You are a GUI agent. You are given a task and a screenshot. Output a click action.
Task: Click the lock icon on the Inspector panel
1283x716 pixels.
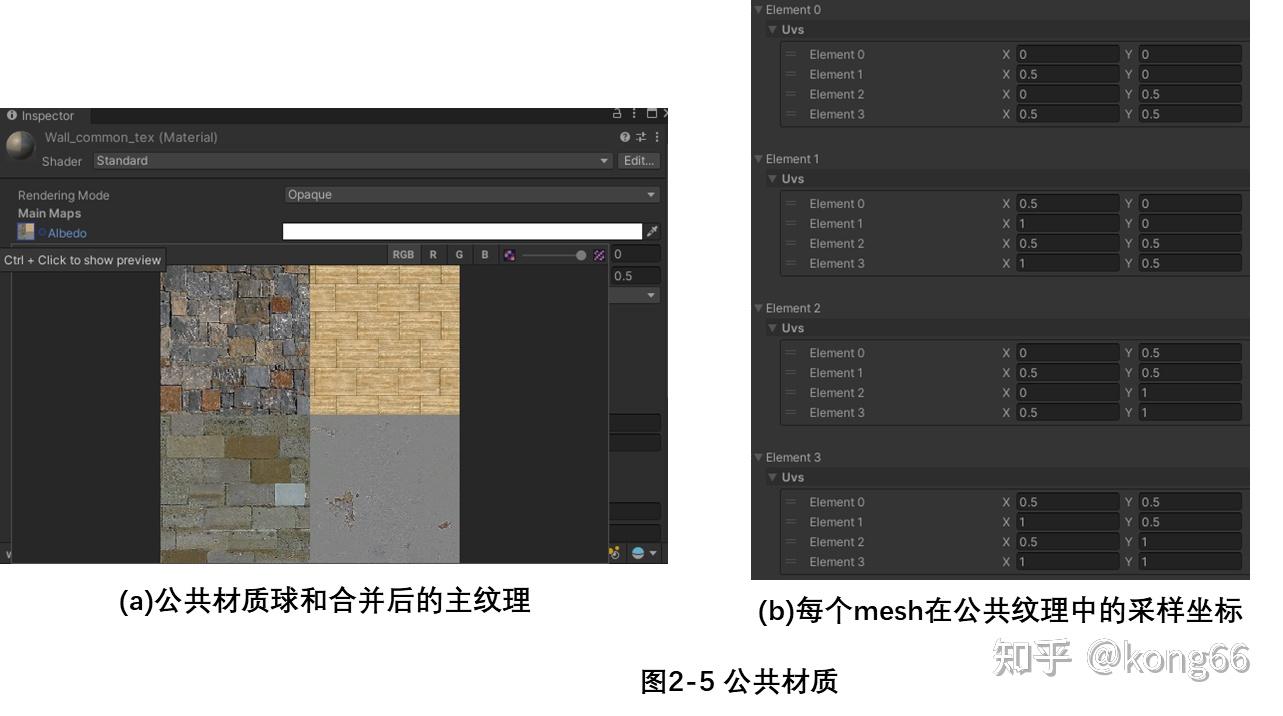coord(618,114)
